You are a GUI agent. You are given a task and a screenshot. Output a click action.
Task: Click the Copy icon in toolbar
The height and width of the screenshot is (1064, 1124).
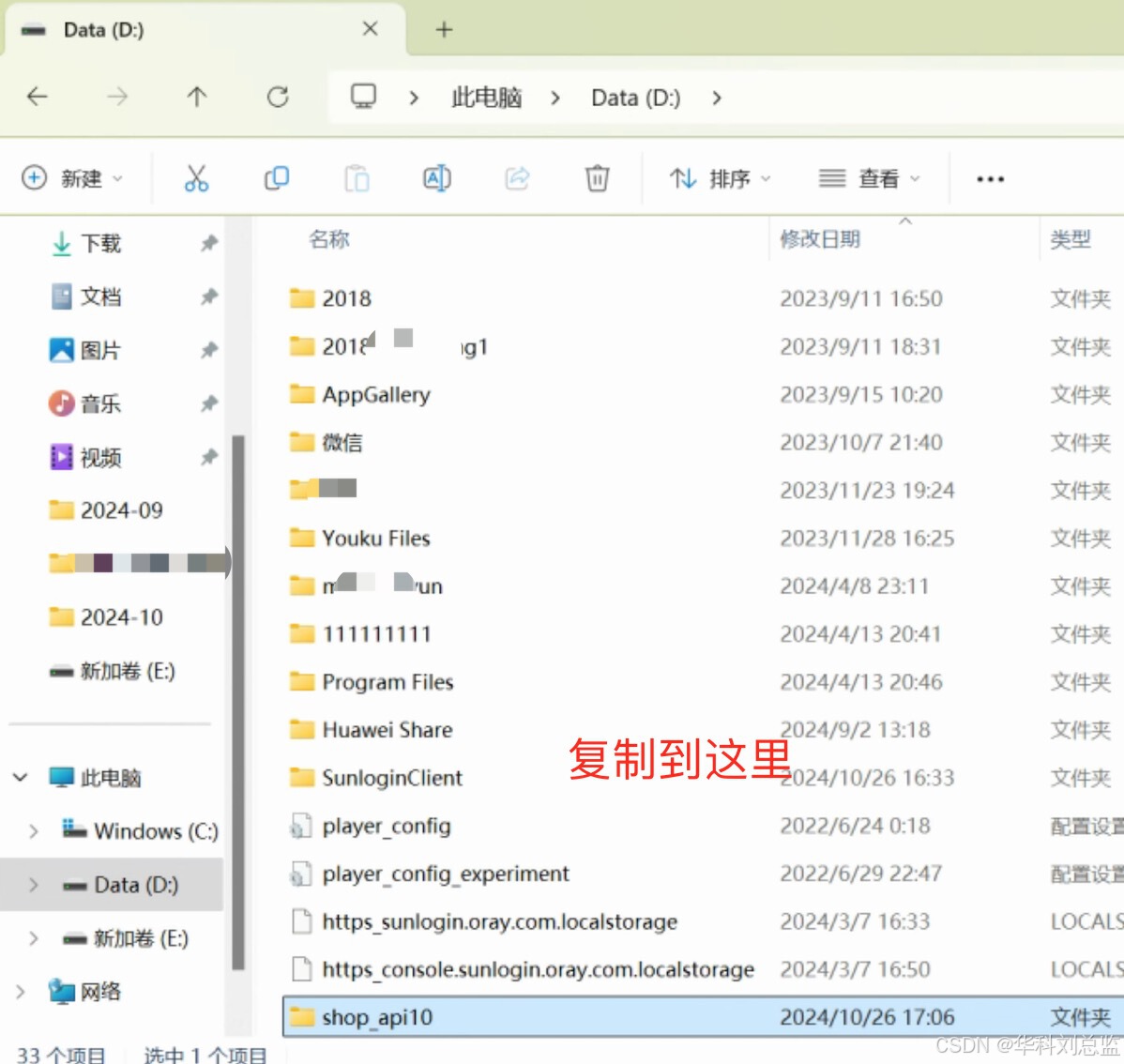[277, 178]
